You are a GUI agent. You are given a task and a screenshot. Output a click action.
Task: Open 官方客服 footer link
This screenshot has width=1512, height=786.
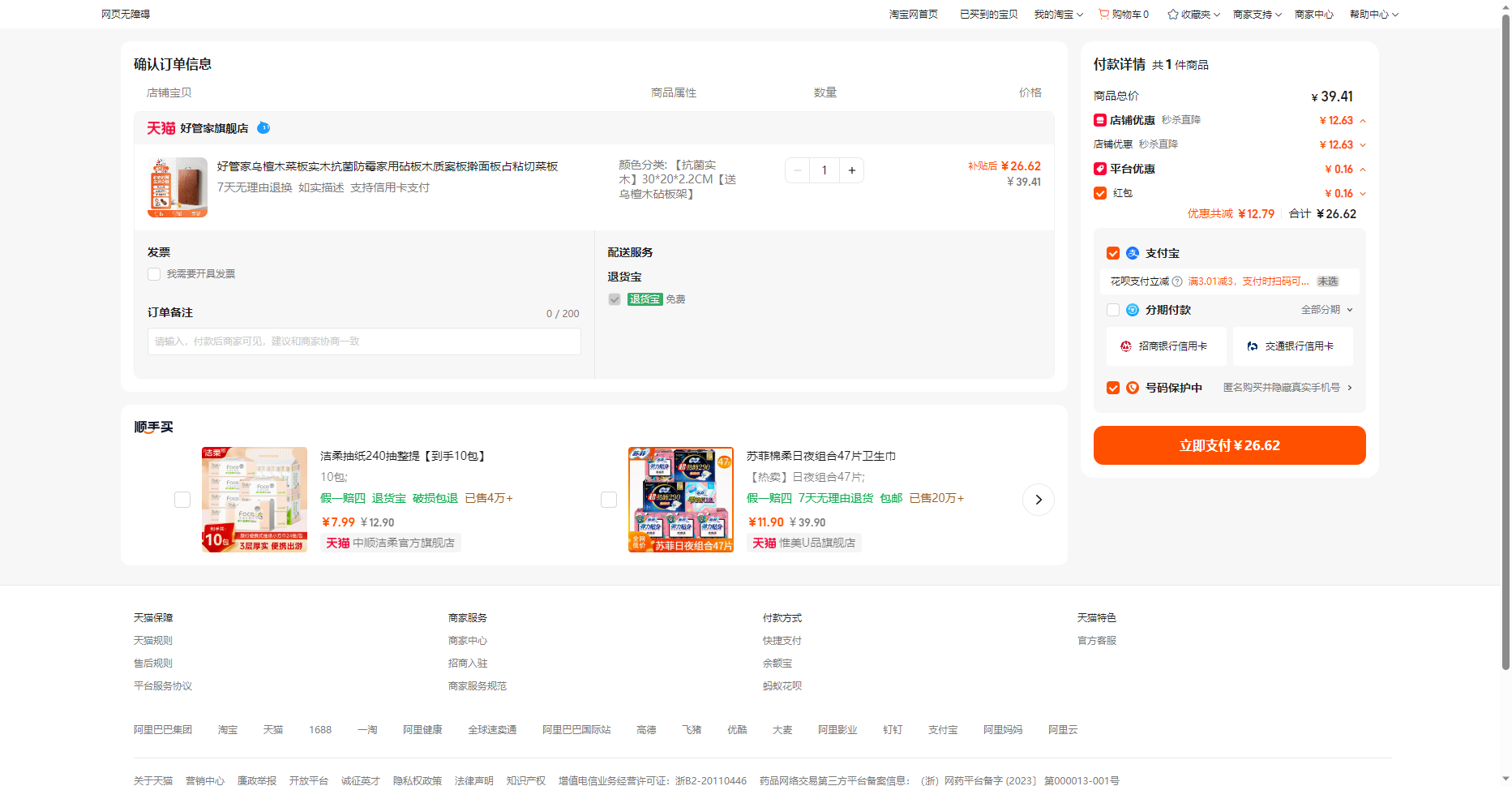pos(1097,641)
